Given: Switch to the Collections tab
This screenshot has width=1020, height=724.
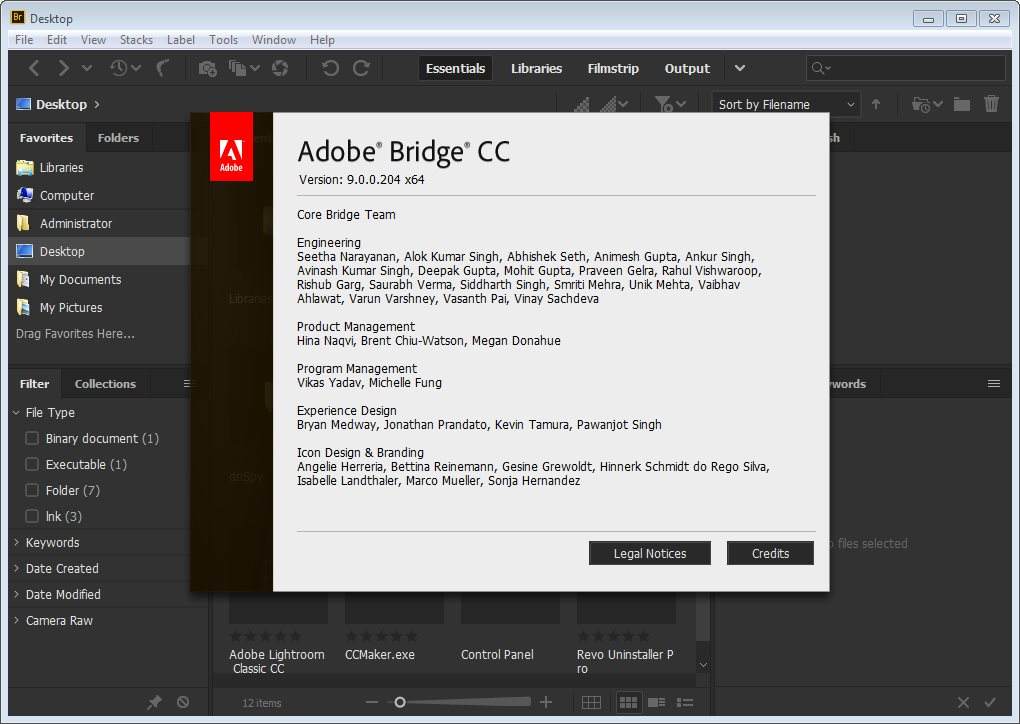Looking at the screenshot, I should click(105, 384).
